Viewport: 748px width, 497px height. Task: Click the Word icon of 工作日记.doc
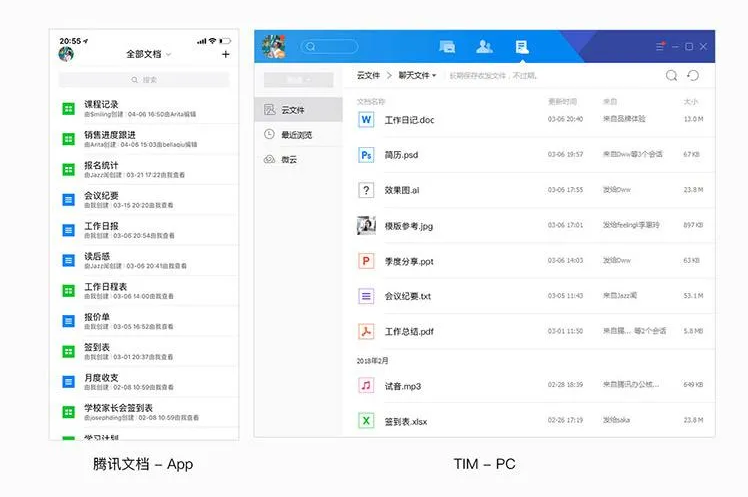(366, 119)
